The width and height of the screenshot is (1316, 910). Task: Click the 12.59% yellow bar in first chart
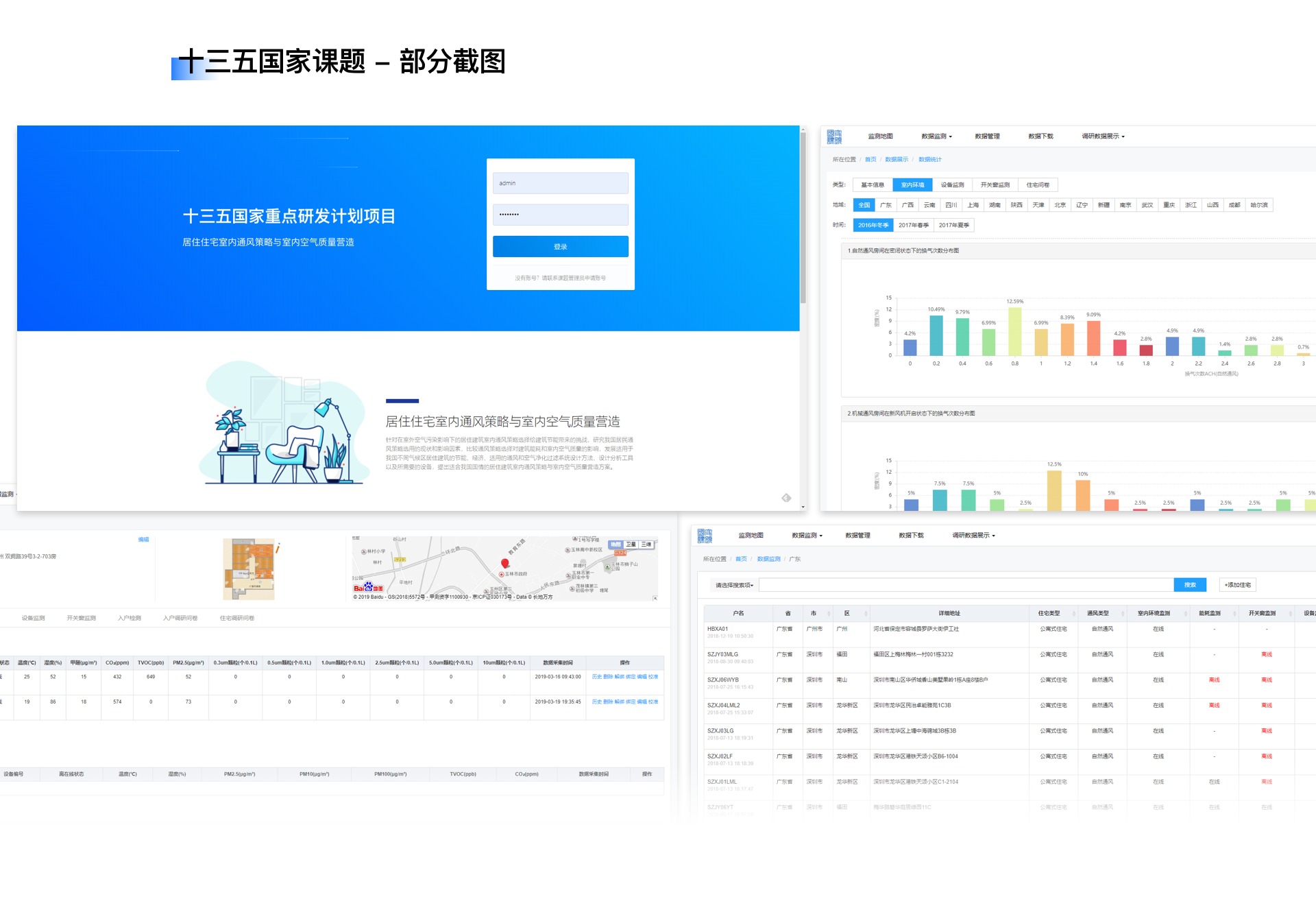pyautogui.click(x=1015, y=331)
